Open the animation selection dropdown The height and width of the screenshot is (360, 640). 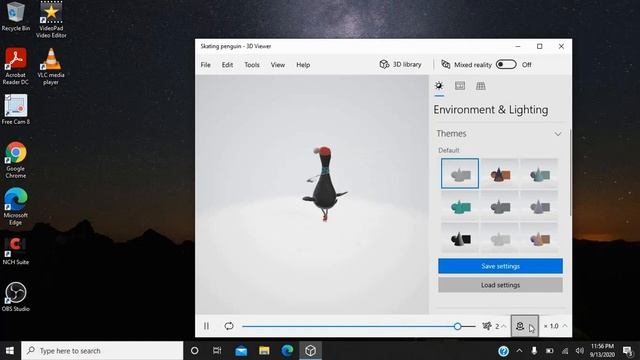tap(494, 326)
